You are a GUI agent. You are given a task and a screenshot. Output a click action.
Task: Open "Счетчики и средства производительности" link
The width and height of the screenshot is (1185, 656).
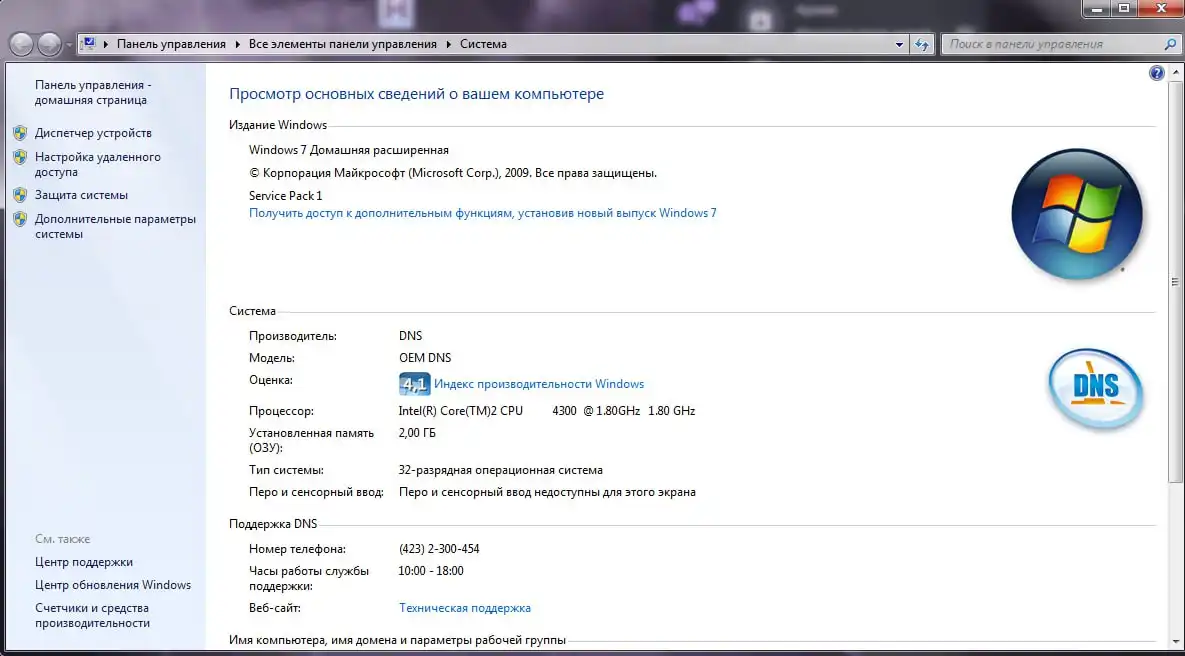tap(92, 615)
